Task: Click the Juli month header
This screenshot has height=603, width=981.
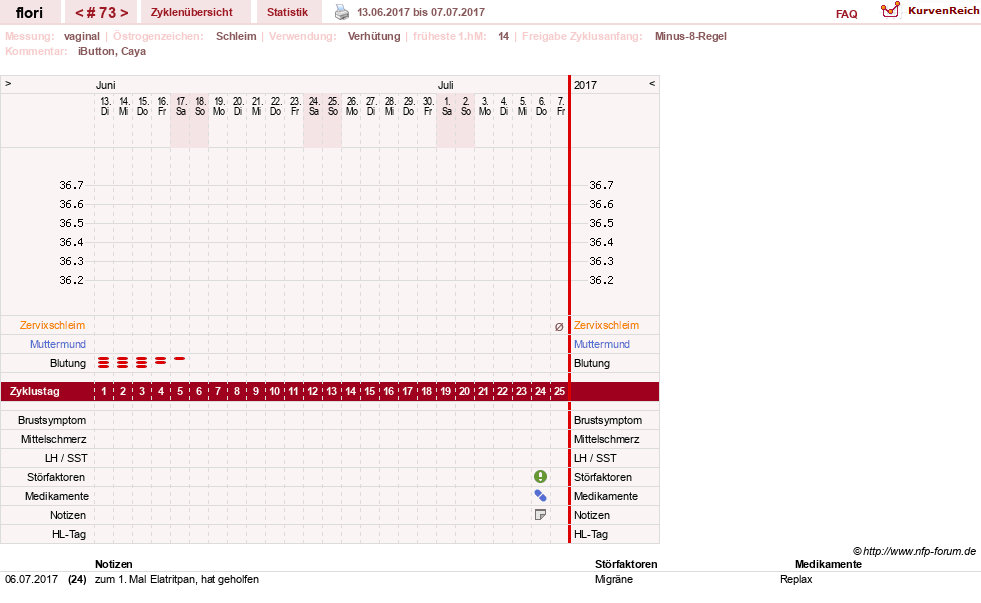Action: 445,85
